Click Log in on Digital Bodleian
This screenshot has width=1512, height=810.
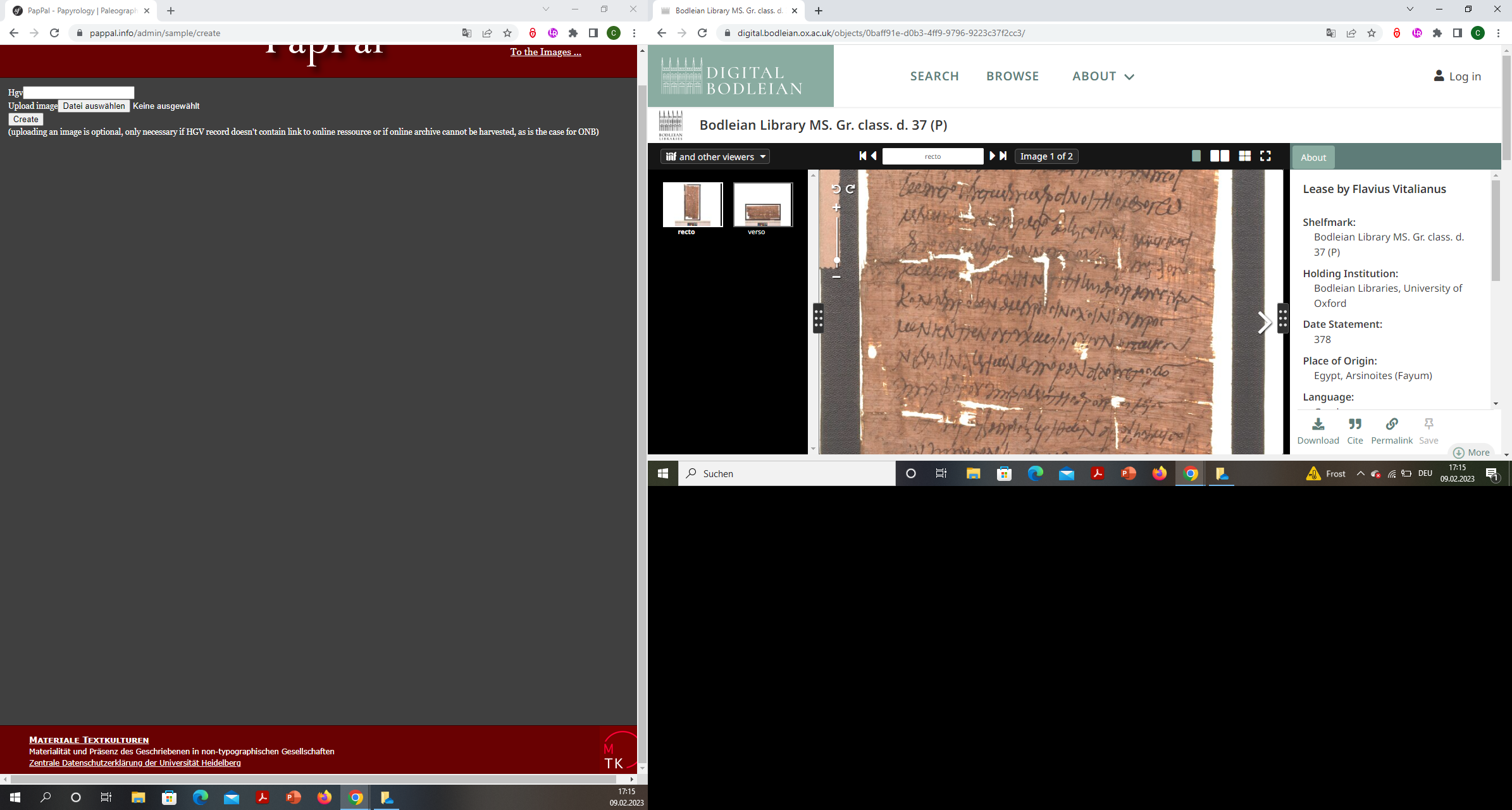click(1458, 76)
